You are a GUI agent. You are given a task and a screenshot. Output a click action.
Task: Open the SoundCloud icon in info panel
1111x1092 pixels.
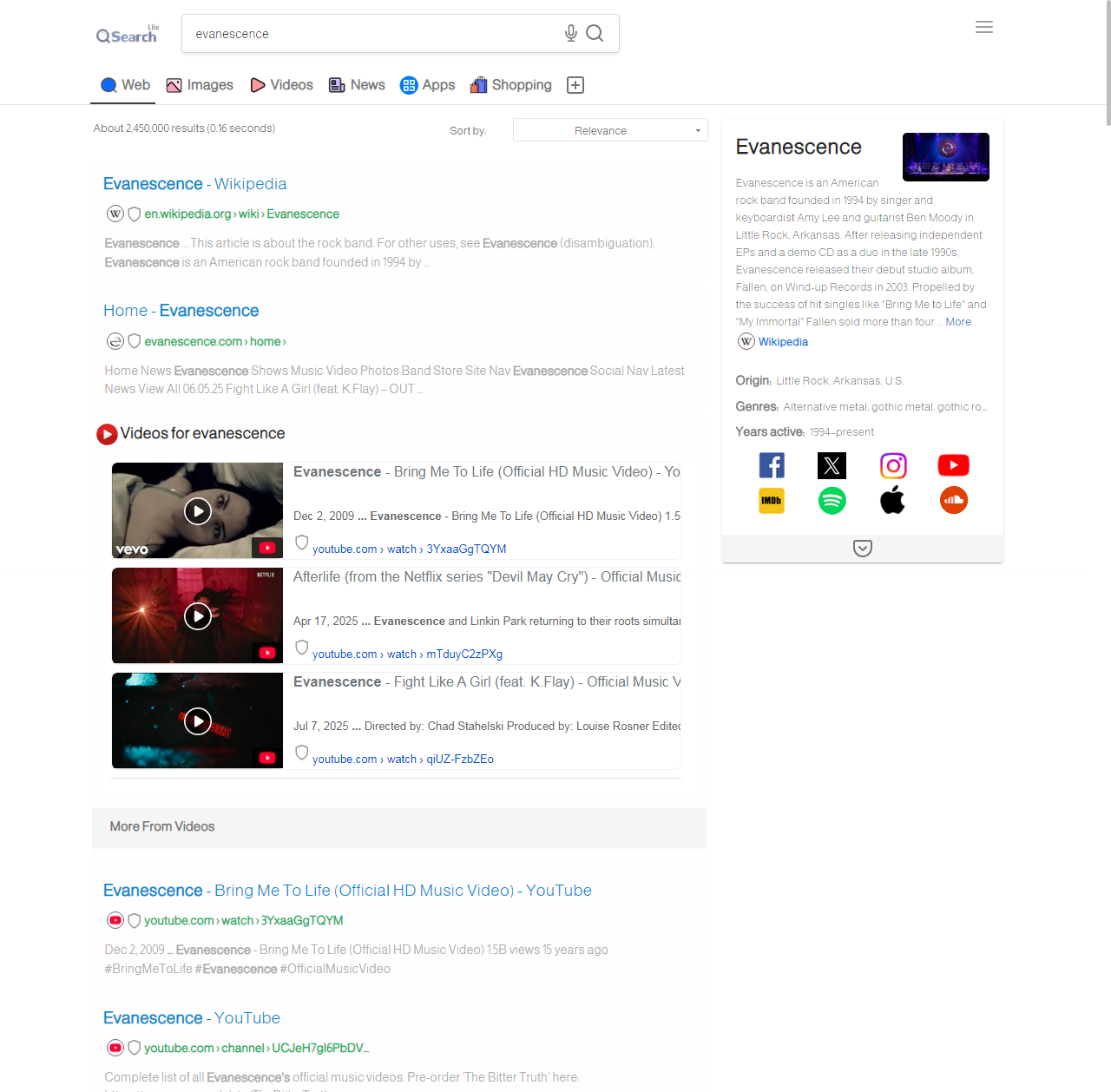click(953, 501)
